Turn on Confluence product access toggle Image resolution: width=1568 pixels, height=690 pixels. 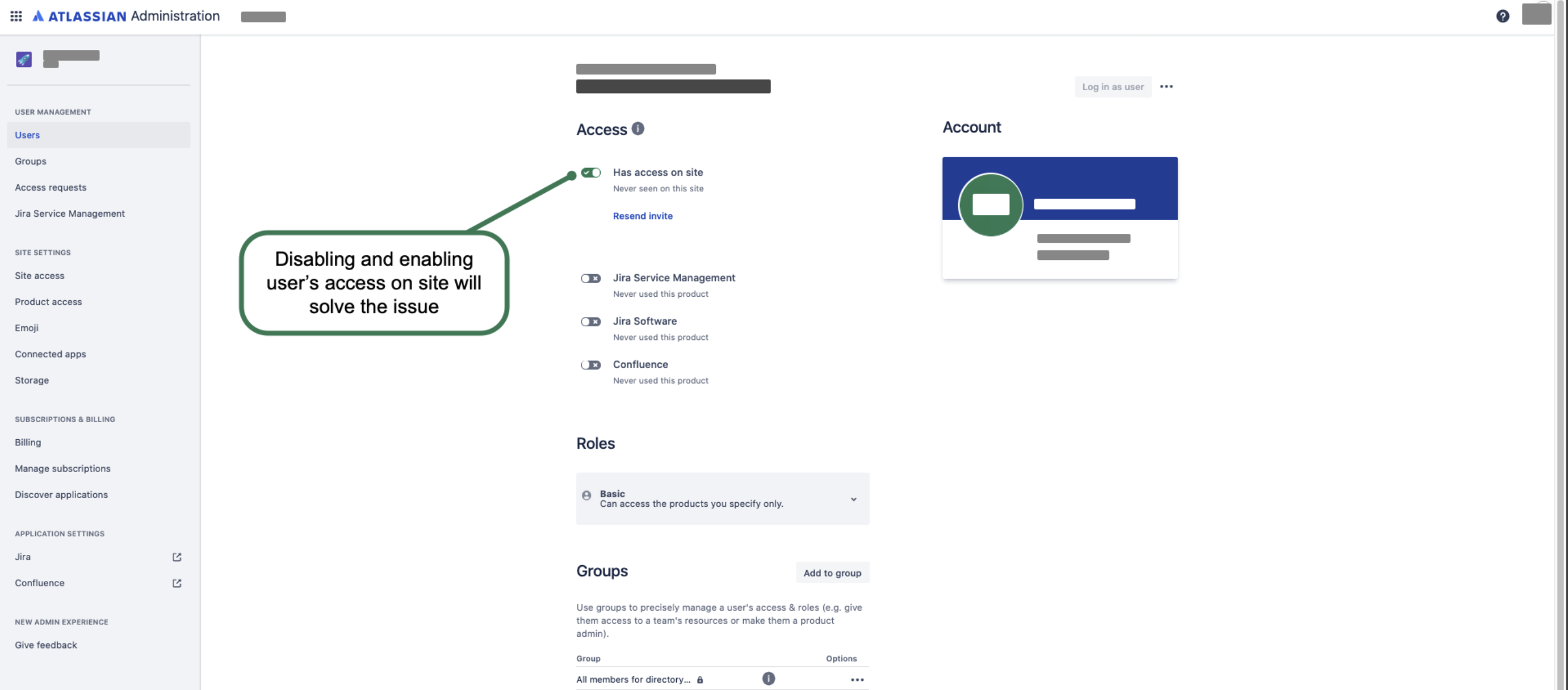pos(590,364)
